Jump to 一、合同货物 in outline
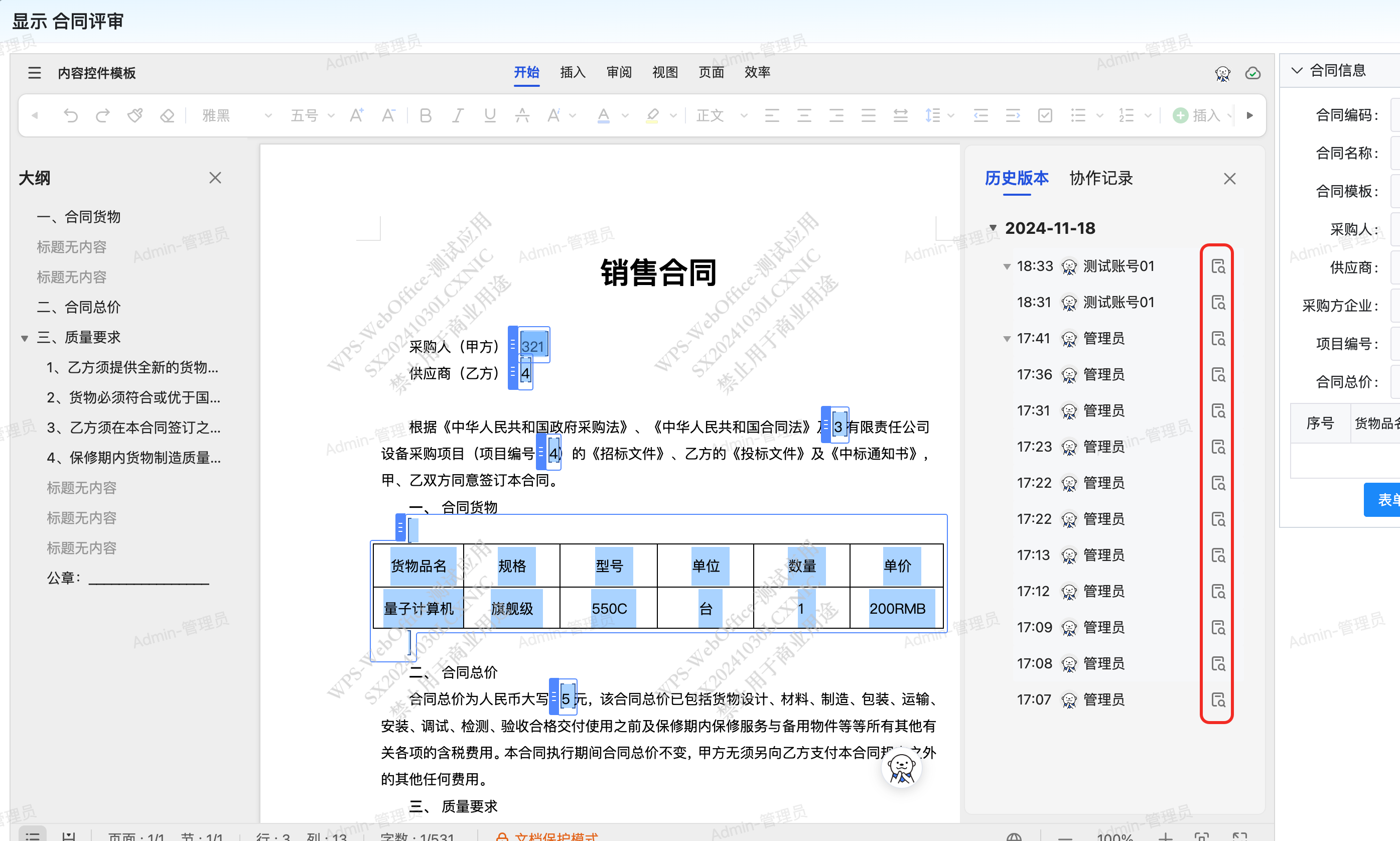This screenshot has height=841, width=1400. pyautogui.click(x=79, y=217)
